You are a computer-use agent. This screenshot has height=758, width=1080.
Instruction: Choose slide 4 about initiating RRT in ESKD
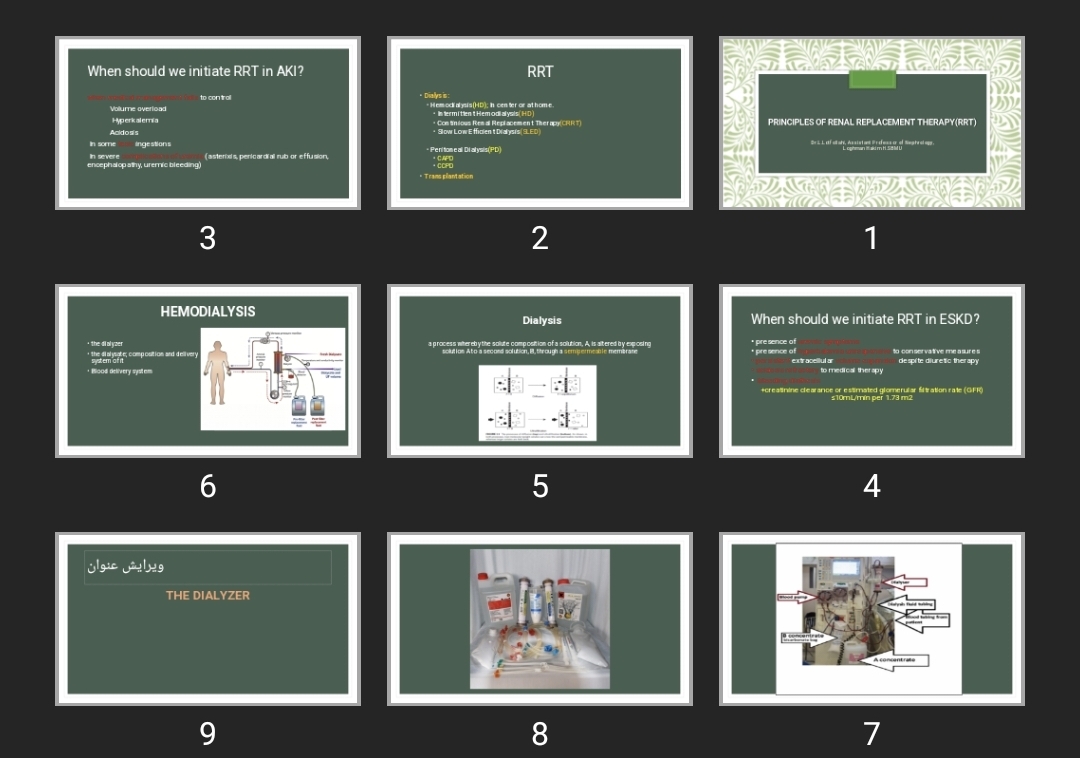point(871,371)
